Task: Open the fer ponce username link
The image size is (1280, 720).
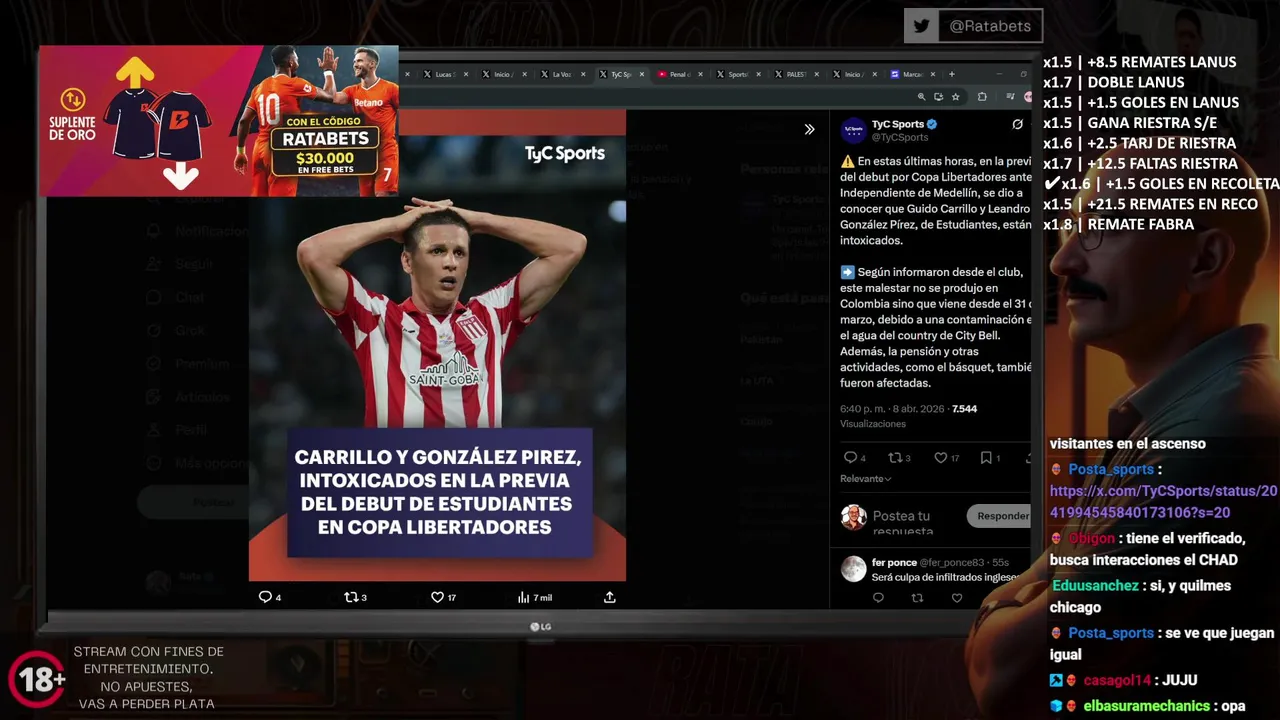Action: tap(894, 562)
